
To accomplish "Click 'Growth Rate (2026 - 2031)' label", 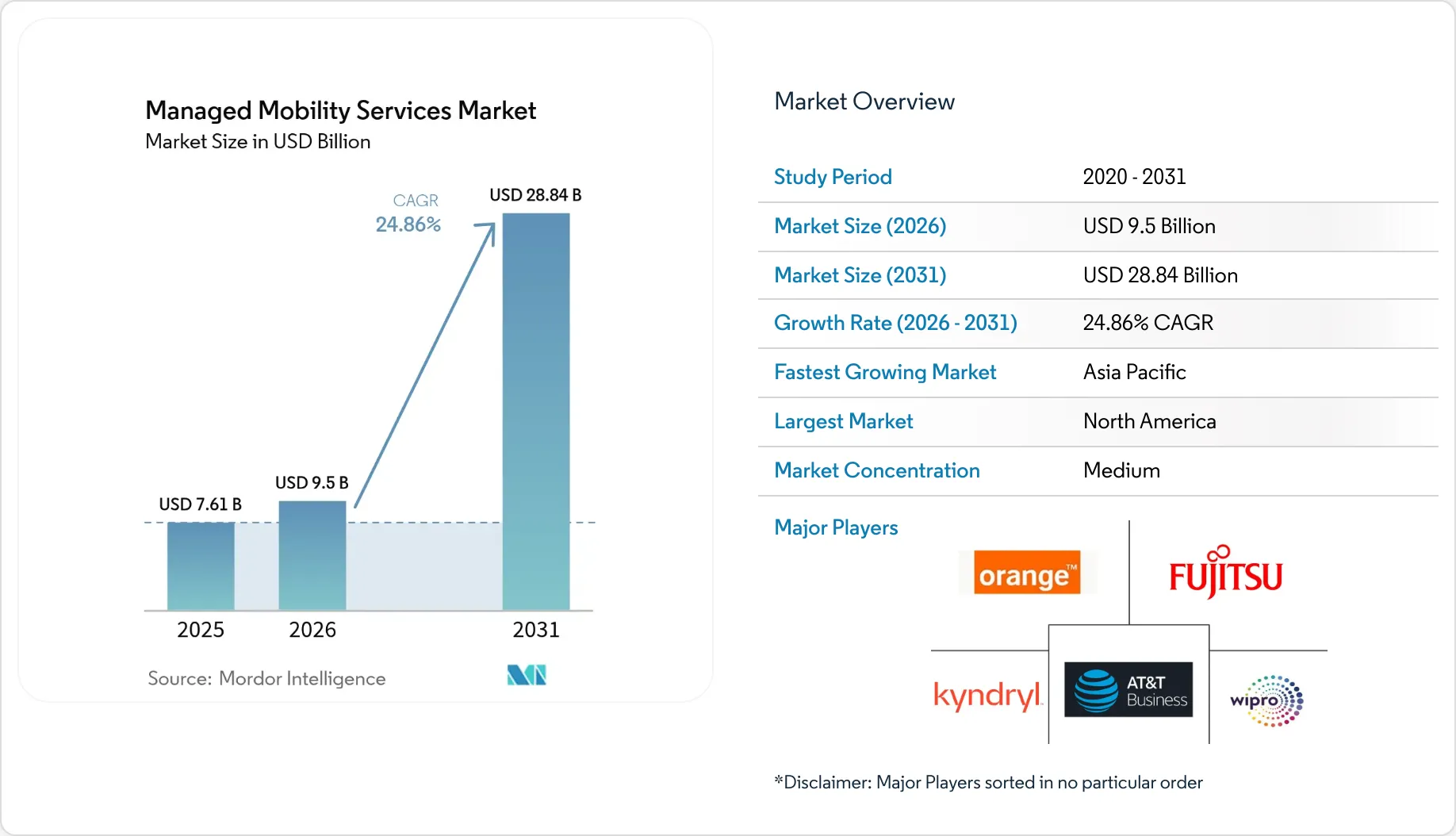I will (x=895, y=323).
